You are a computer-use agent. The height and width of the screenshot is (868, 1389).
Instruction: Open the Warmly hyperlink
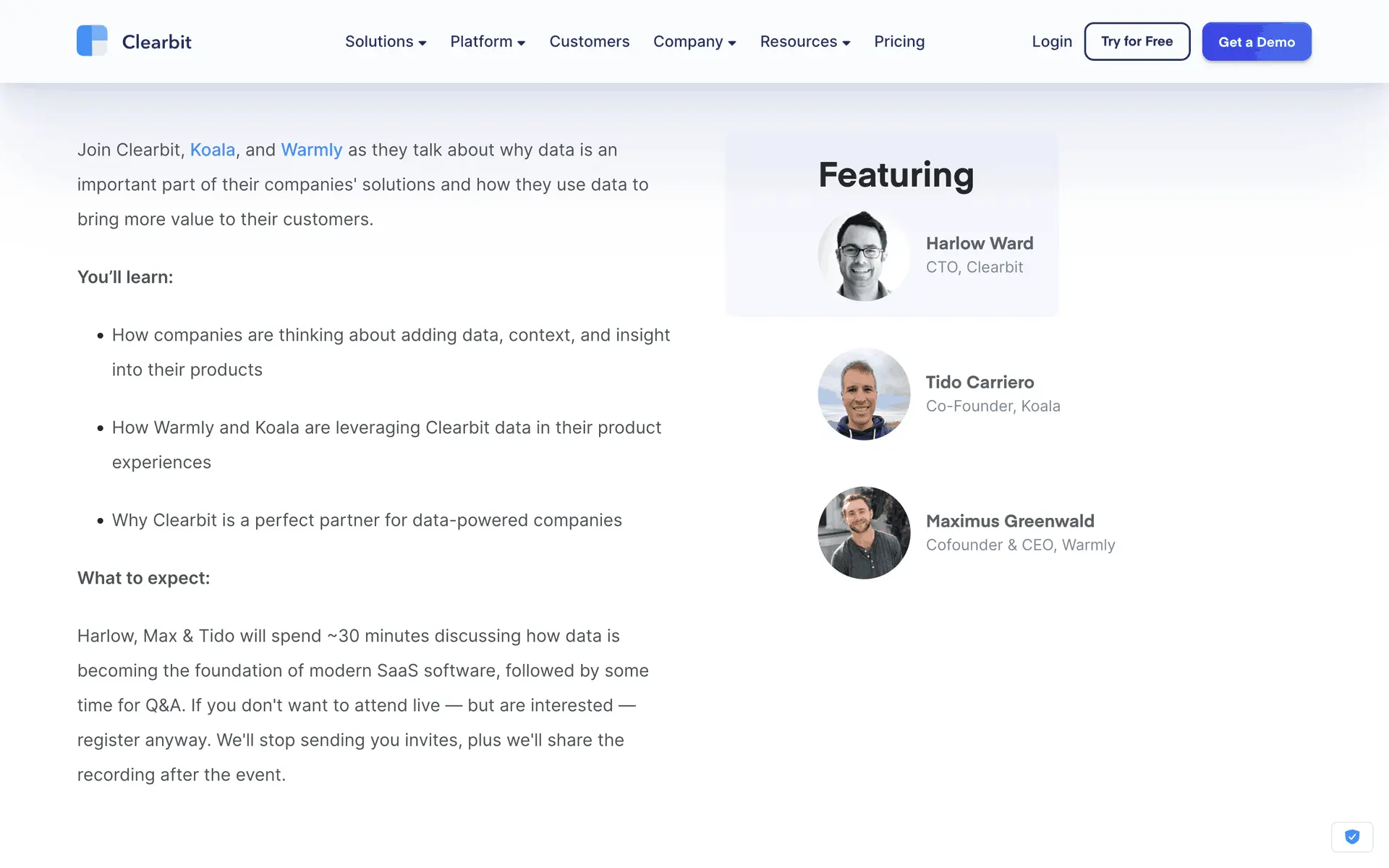(x=311, y=150)
